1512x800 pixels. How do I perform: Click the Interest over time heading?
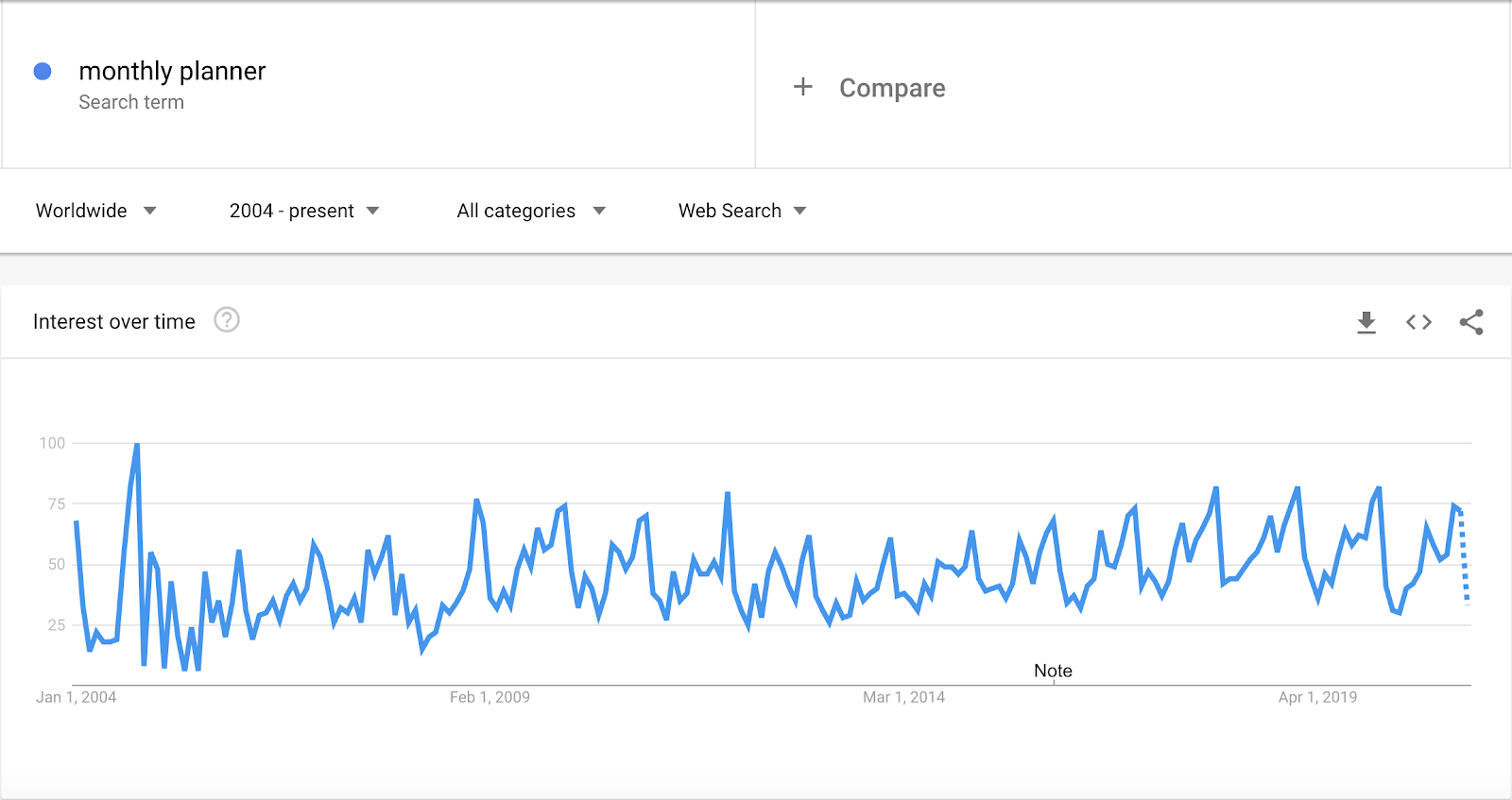(x=114, y=322)
